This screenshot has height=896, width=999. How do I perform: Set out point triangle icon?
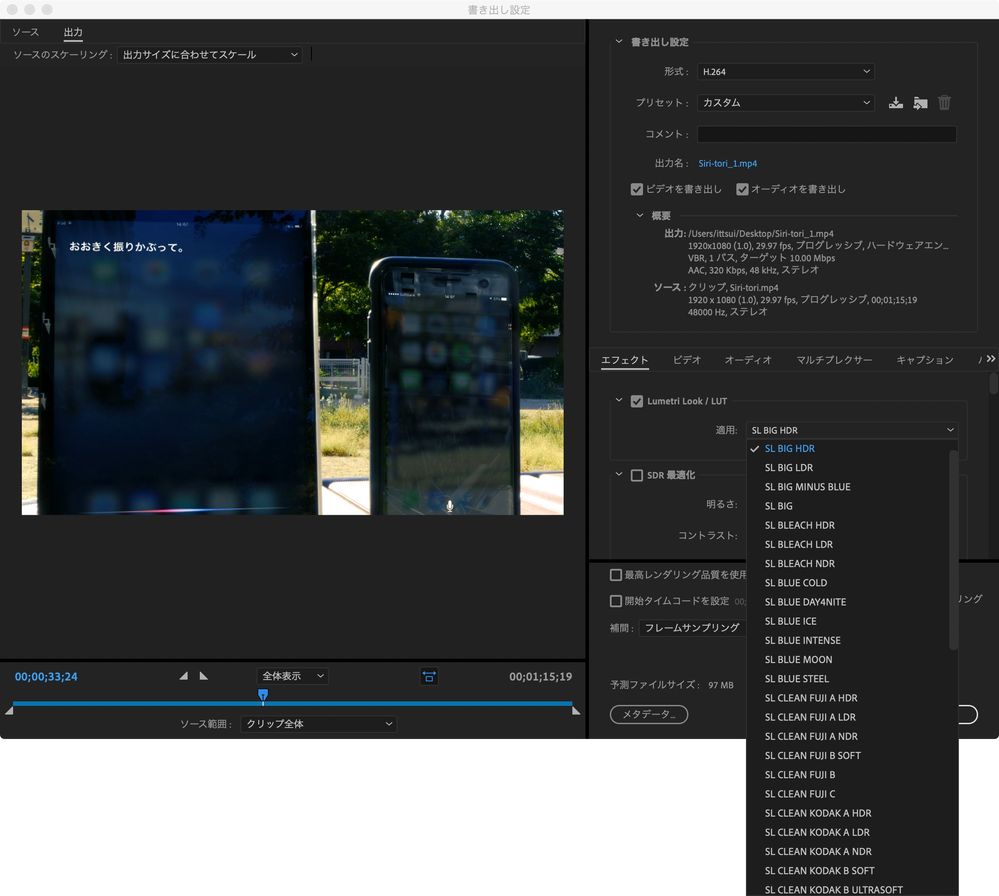coord(204,676)
